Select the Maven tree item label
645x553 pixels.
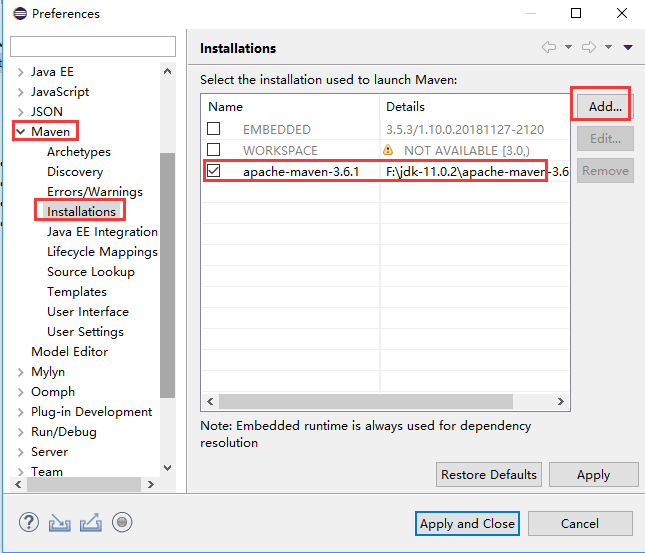pos(50,132)
